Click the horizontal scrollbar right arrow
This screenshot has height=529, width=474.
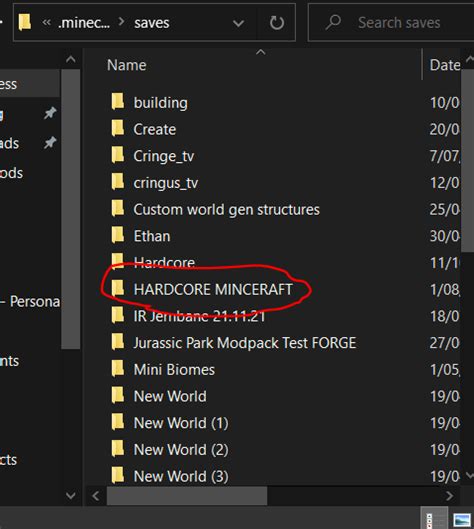[449, 496]
